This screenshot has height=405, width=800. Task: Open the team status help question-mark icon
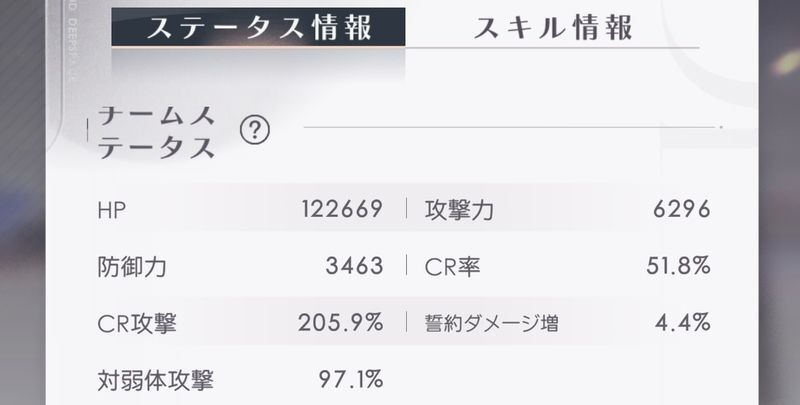255,132
